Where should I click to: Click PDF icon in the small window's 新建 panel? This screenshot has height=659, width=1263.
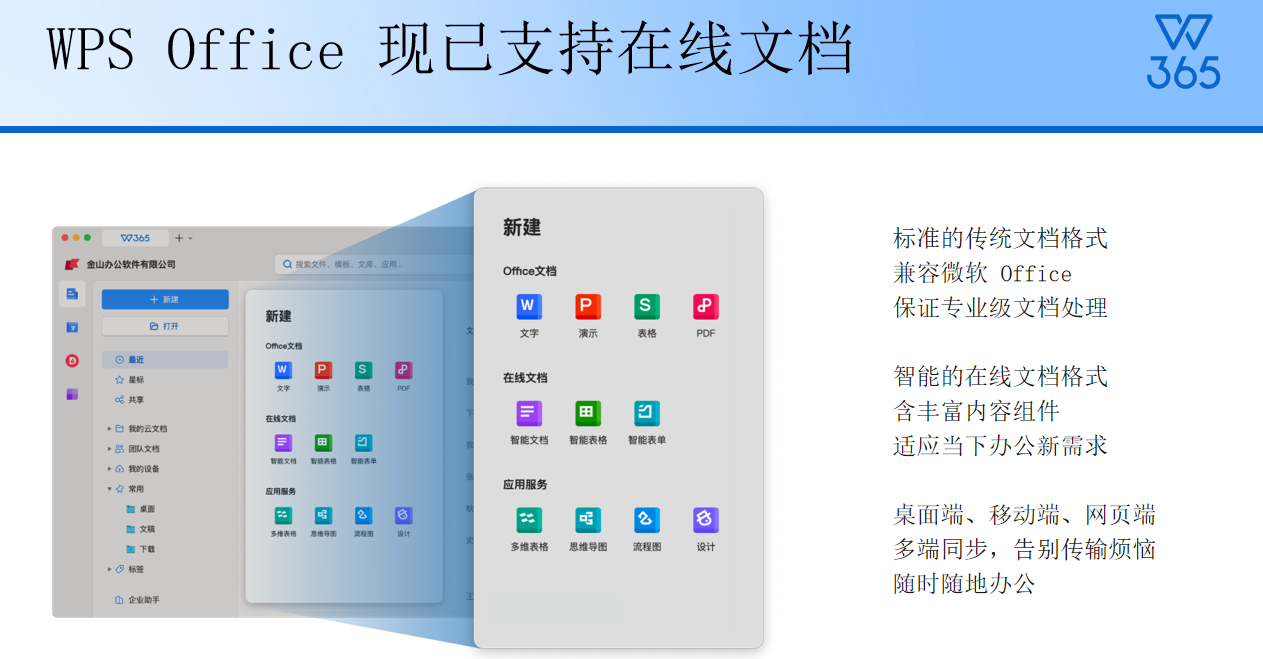click(404, 370)
